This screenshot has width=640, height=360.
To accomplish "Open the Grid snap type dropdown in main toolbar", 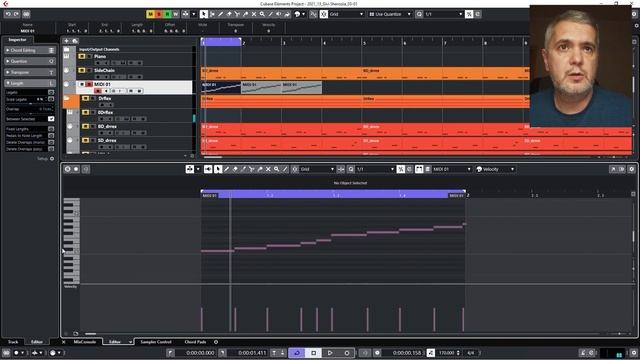I will pyautogui.click(x=346, y=14).
